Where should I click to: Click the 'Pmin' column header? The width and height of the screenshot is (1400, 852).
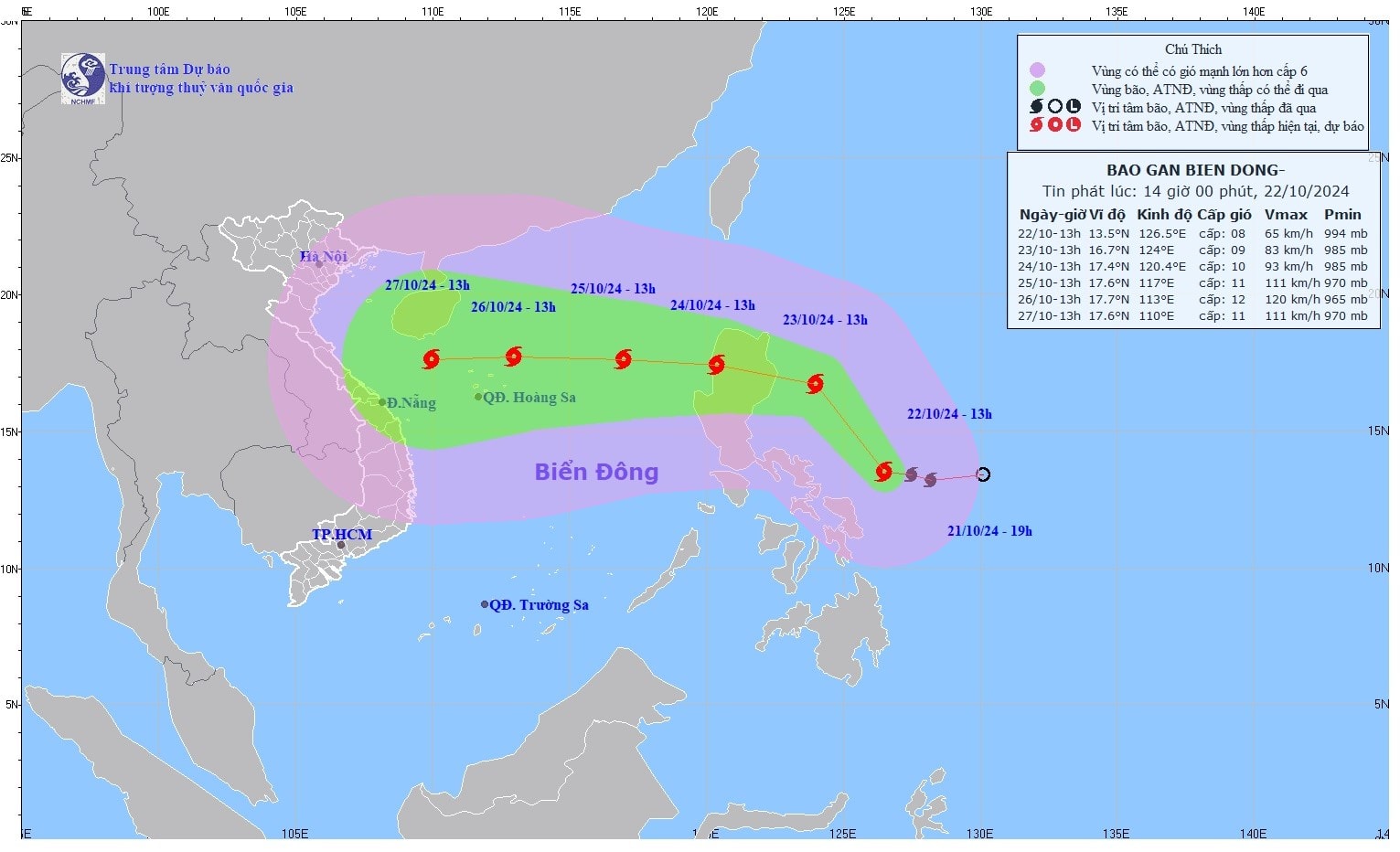click(x=1342, y=215)
